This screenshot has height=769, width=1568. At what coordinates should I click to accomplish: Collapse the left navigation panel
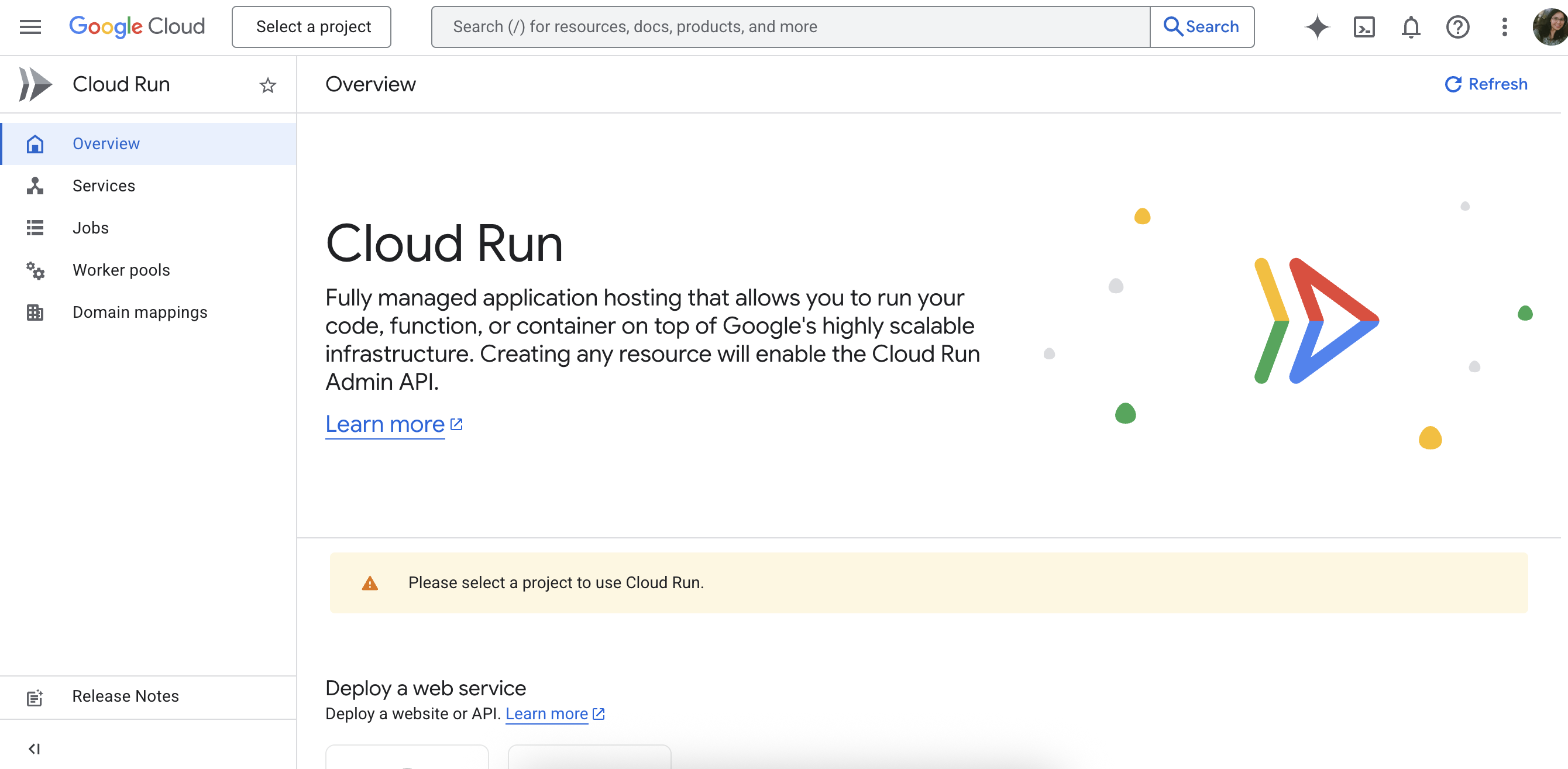point(34,749)
